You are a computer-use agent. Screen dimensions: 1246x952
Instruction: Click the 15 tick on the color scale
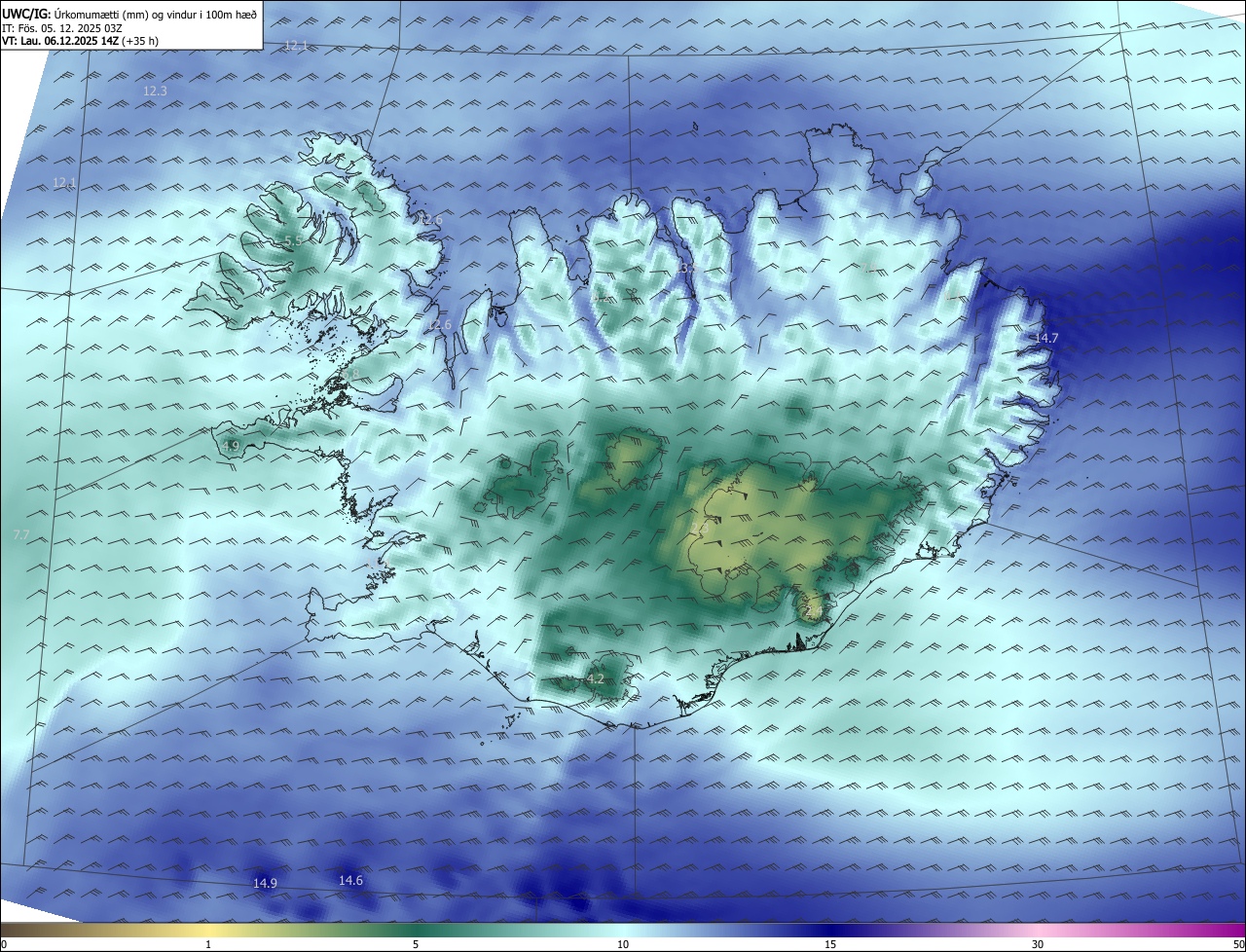coord(830,944)
